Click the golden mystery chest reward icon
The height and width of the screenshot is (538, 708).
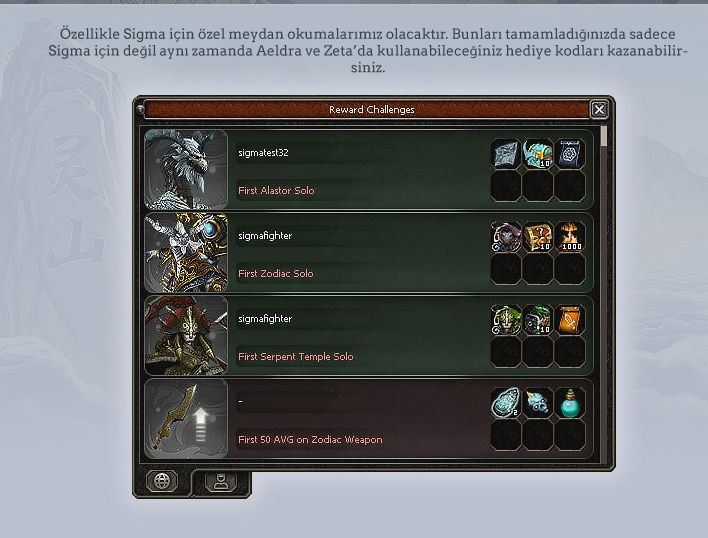tap(538, 237)
